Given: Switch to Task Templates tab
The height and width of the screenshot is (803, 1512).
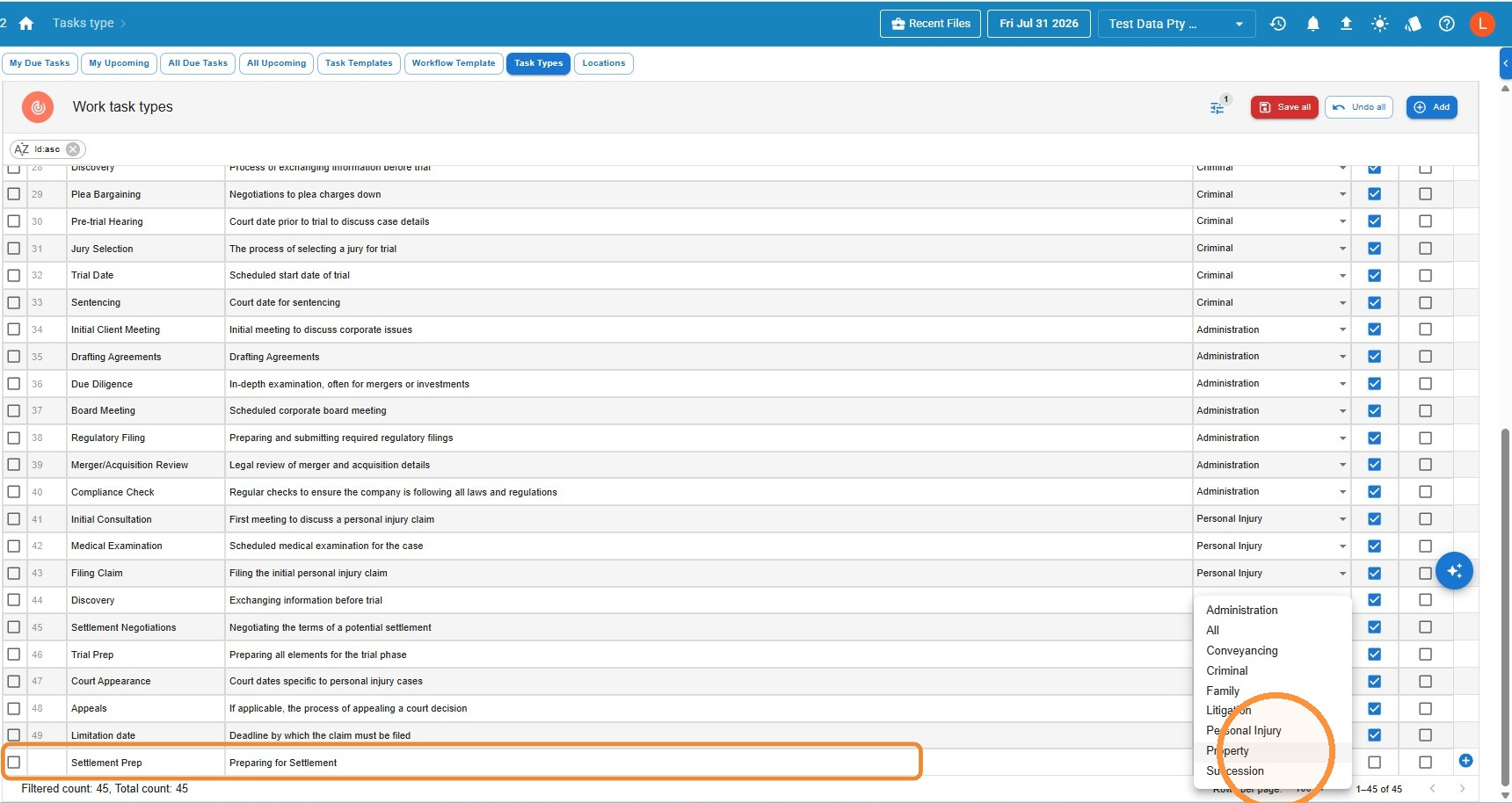Looking at the screenshot, I should [359, 63].
